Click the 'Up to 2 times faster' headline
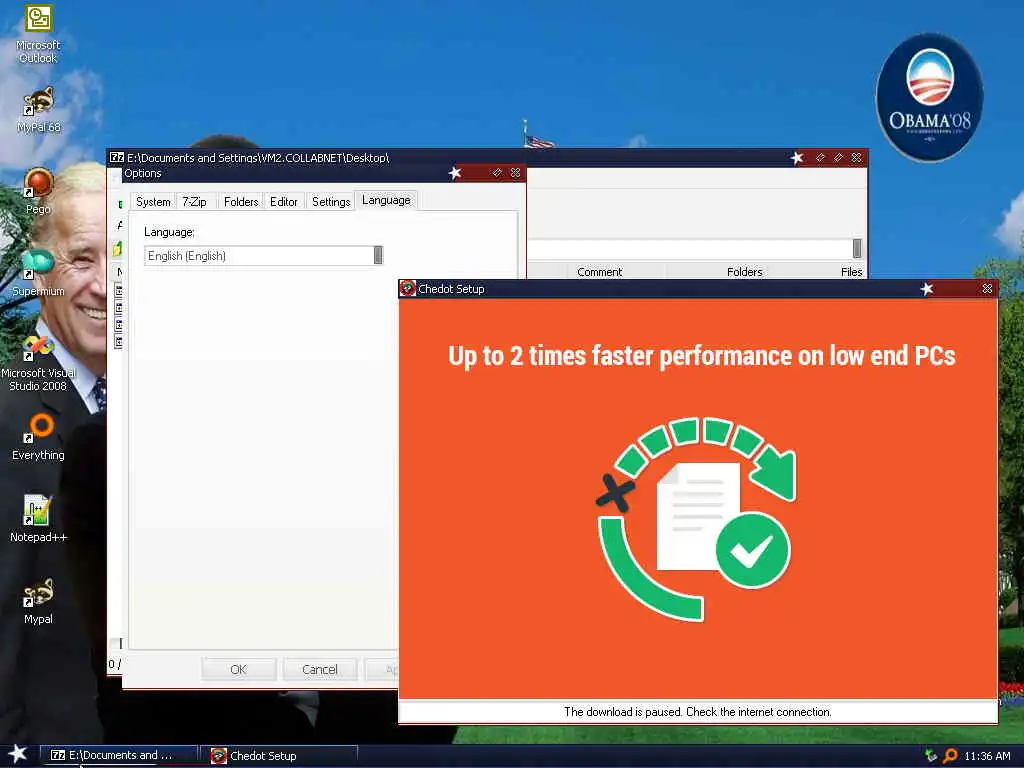This screenshot has height=768, width=1024. pyautogui.click(x=701, y=356)
